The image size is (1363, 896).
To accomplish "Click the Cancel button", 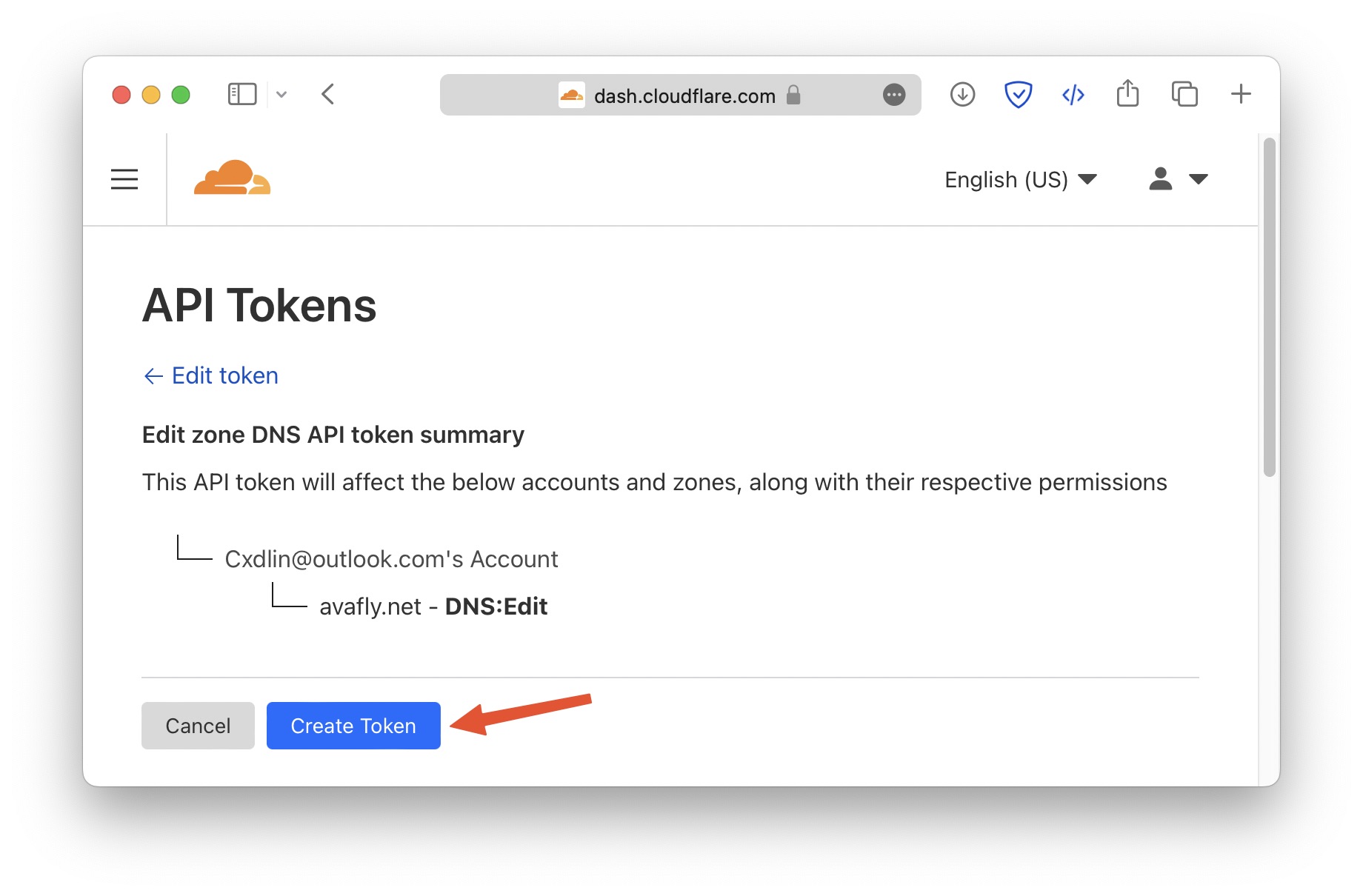I will (x=198, y=726).
